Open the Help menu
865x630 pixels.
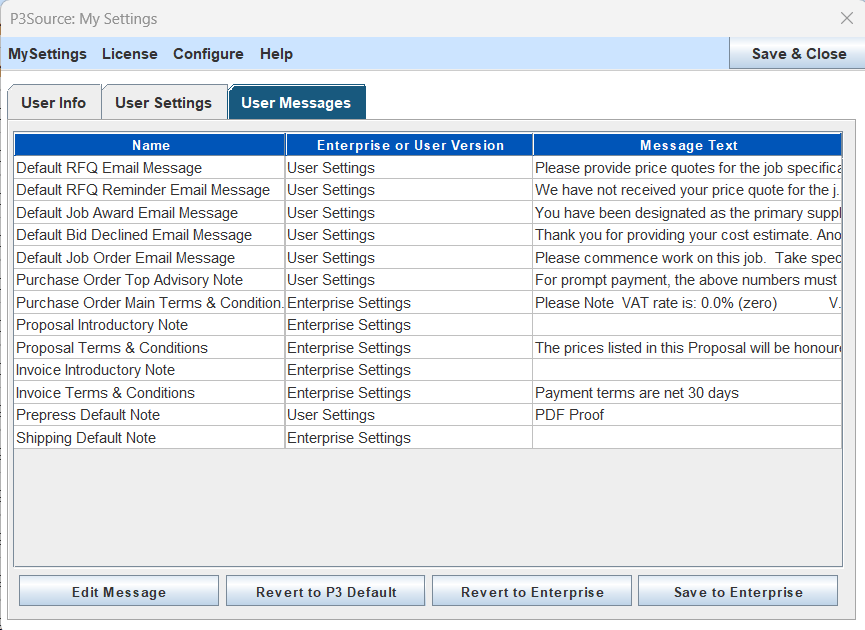276,54
